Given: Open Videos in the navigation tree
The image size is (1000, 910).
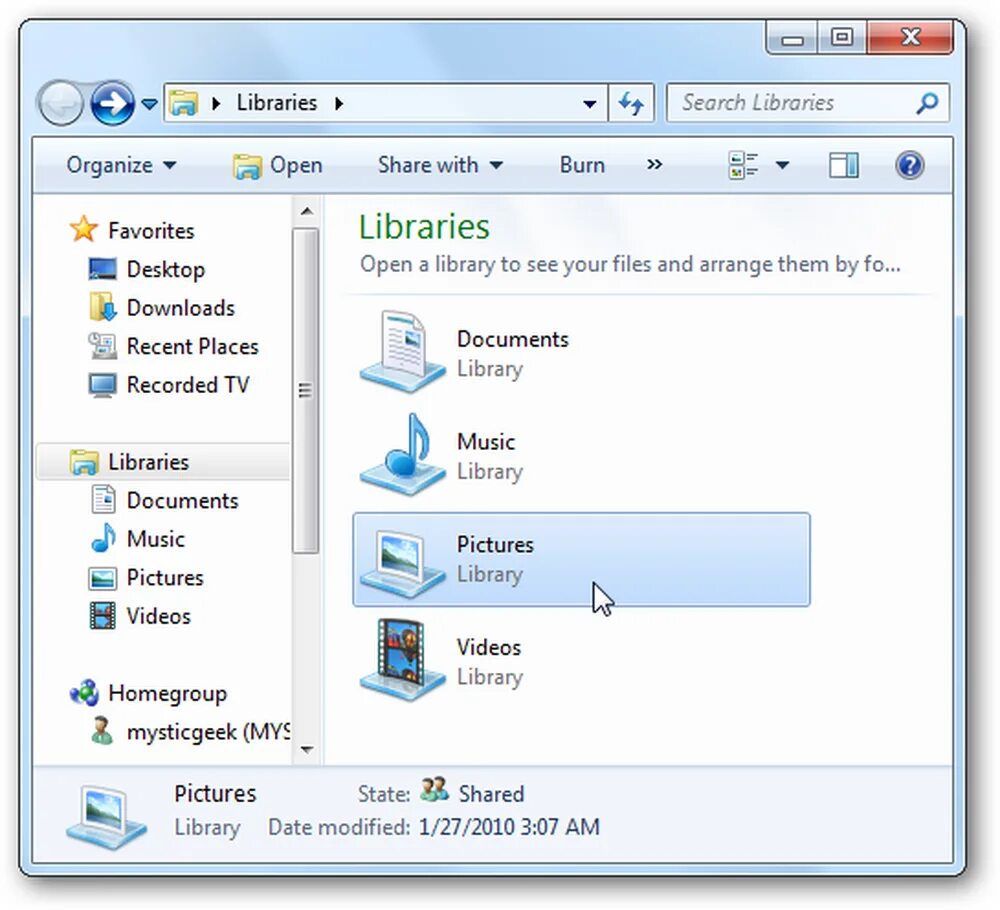Looking at the screenshot, I should [159, 617].
